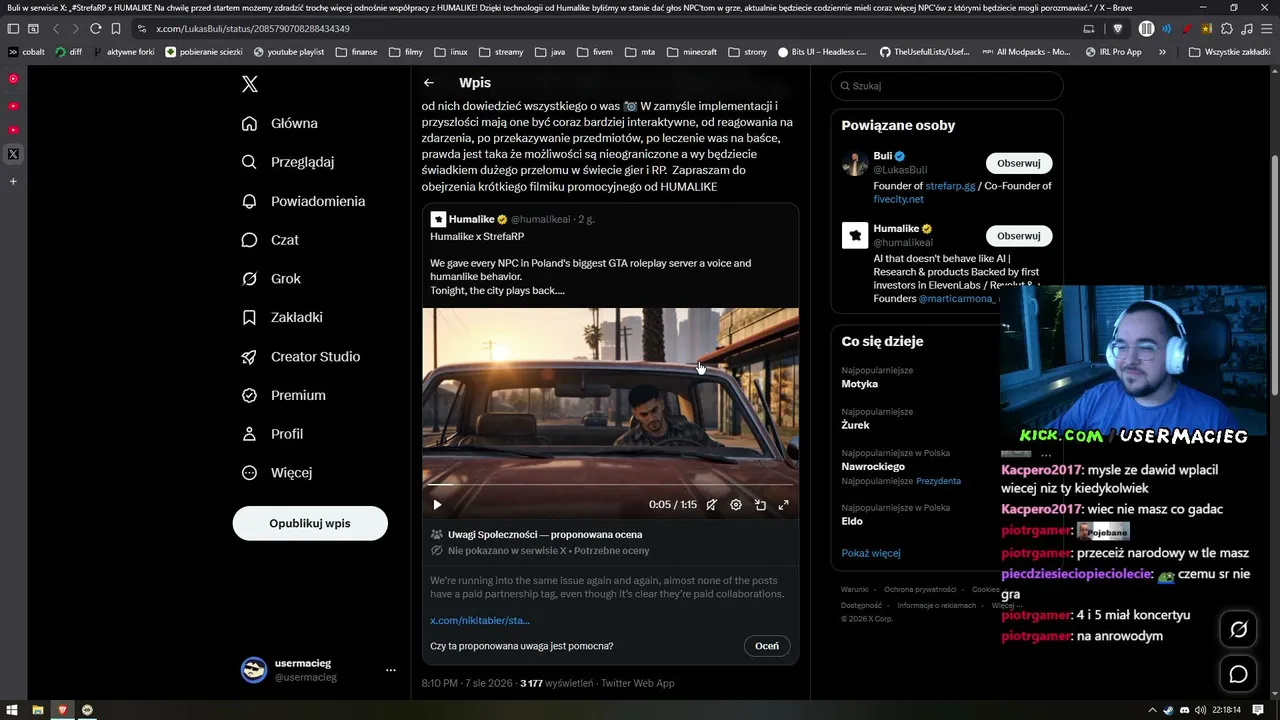Open Grok in the sidebar

271,279
